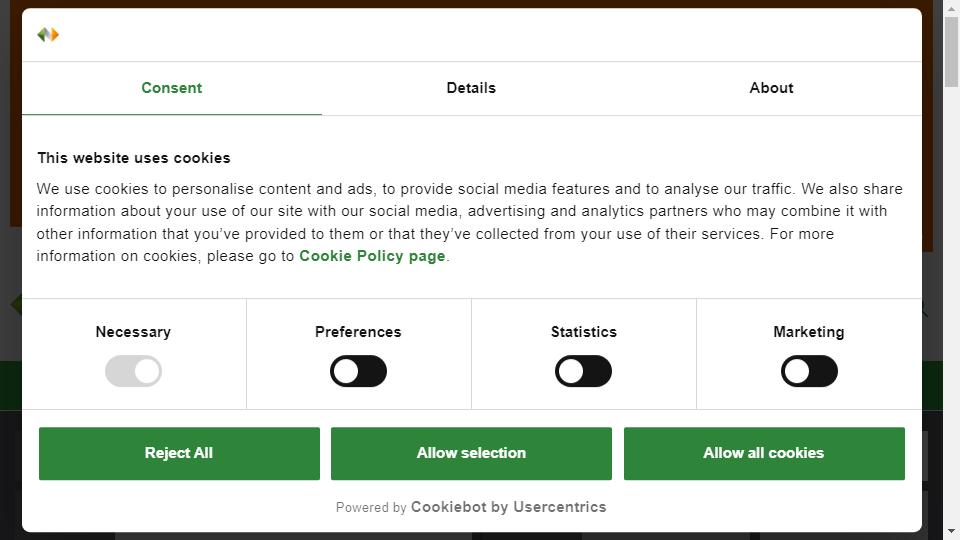
Task: Open the Cookiebot by Usercentrics link
Action: 508,507
